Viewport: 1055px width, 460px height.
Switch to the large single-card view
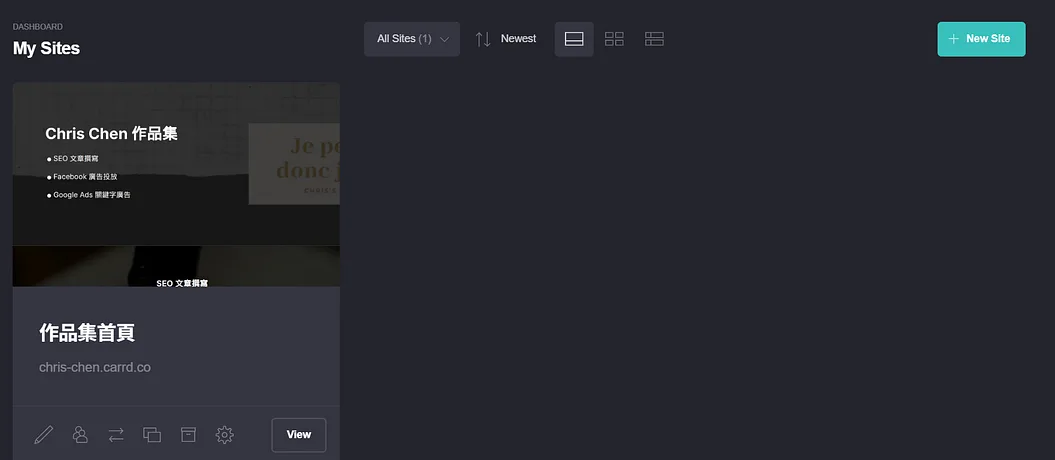(574, 39)
